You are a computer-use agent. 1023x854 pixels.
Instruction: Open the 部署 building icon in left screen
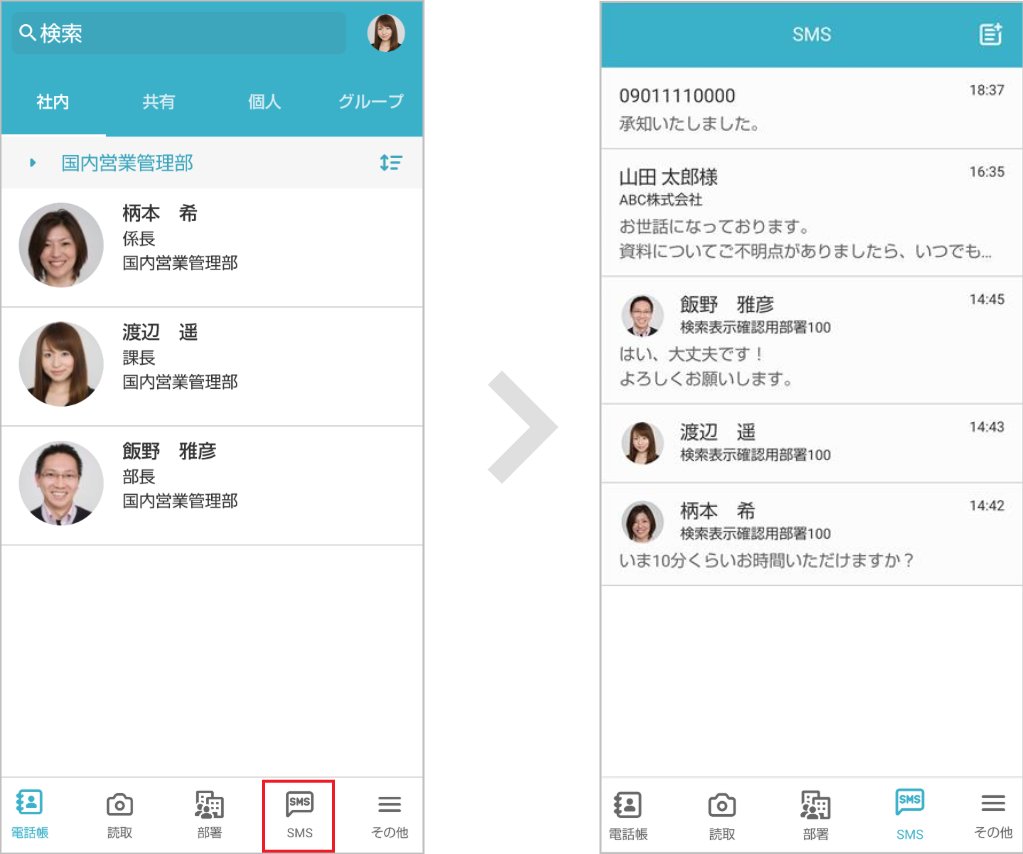click(209, 804)
